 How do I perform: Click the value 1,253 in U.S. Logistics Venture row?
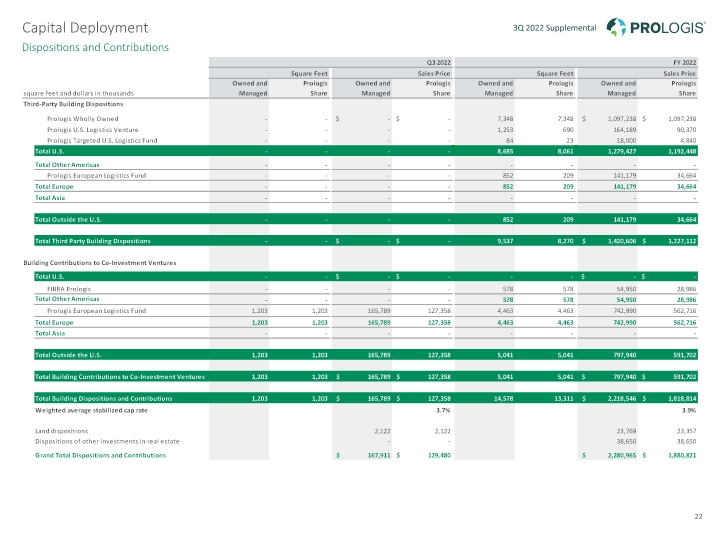click(505, 130)
